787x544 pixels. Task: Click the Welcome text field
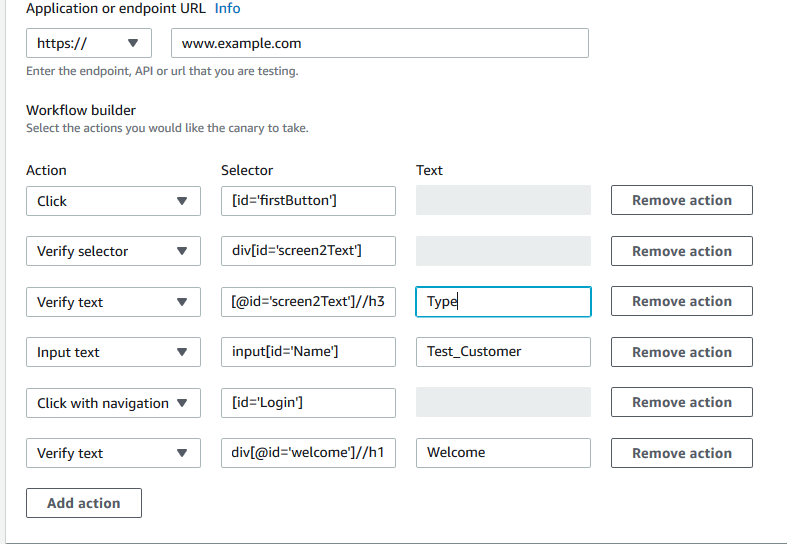(503, 453)
